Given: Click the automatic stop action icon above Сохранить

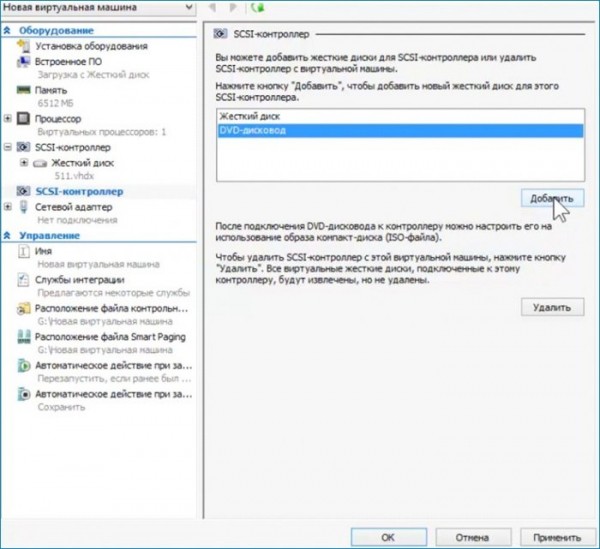Looking at the screenshot, I should 23,394.
